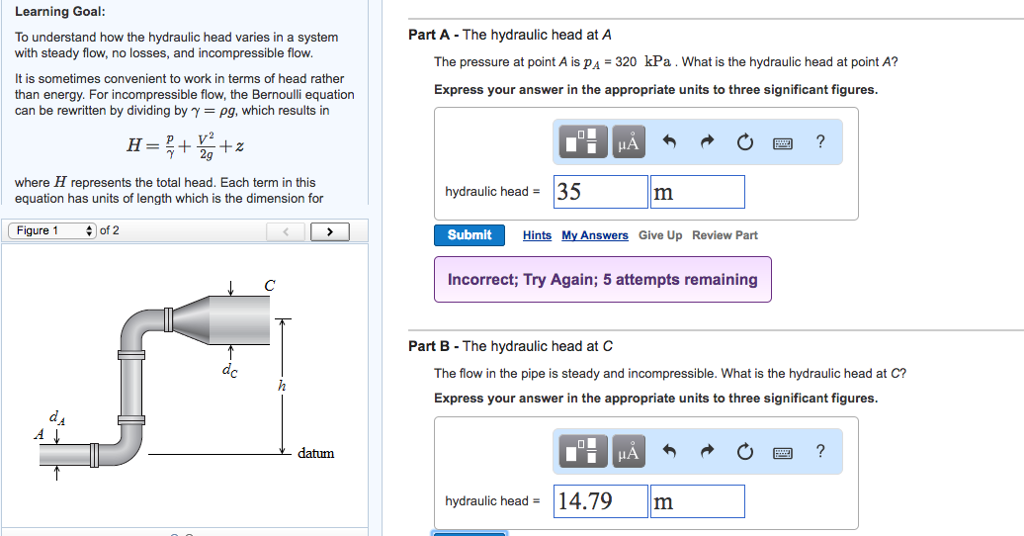This screenshot has width=1024, height=536.
Task: Click the previous figure arrow button
Action: click(x=286, y=232)
